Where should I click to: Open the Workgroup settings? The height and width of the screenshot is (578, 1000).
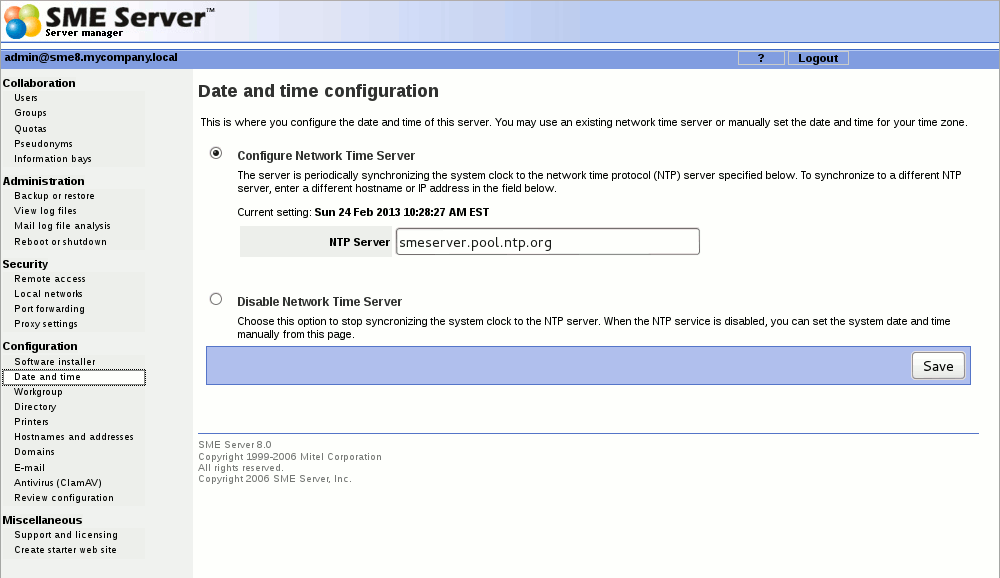point(38,392)
